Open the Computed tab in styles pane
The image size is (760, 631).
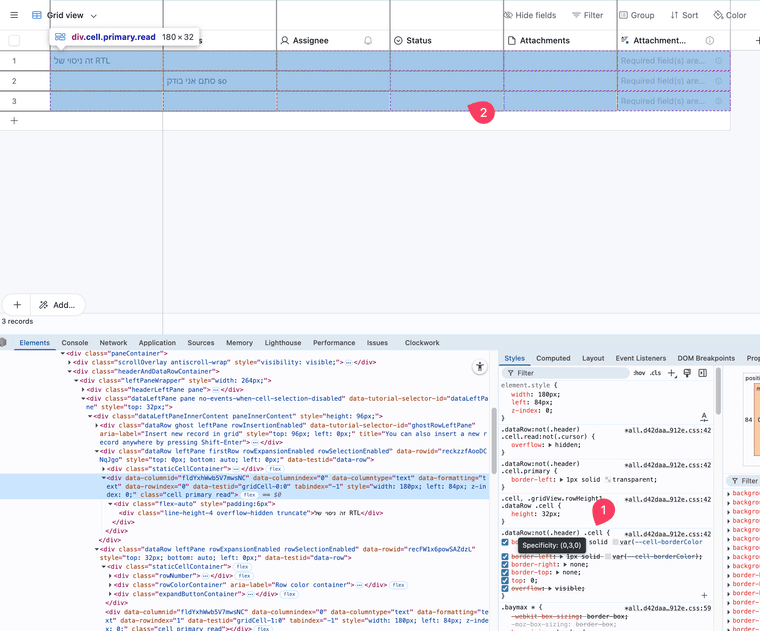click(553, 358)
